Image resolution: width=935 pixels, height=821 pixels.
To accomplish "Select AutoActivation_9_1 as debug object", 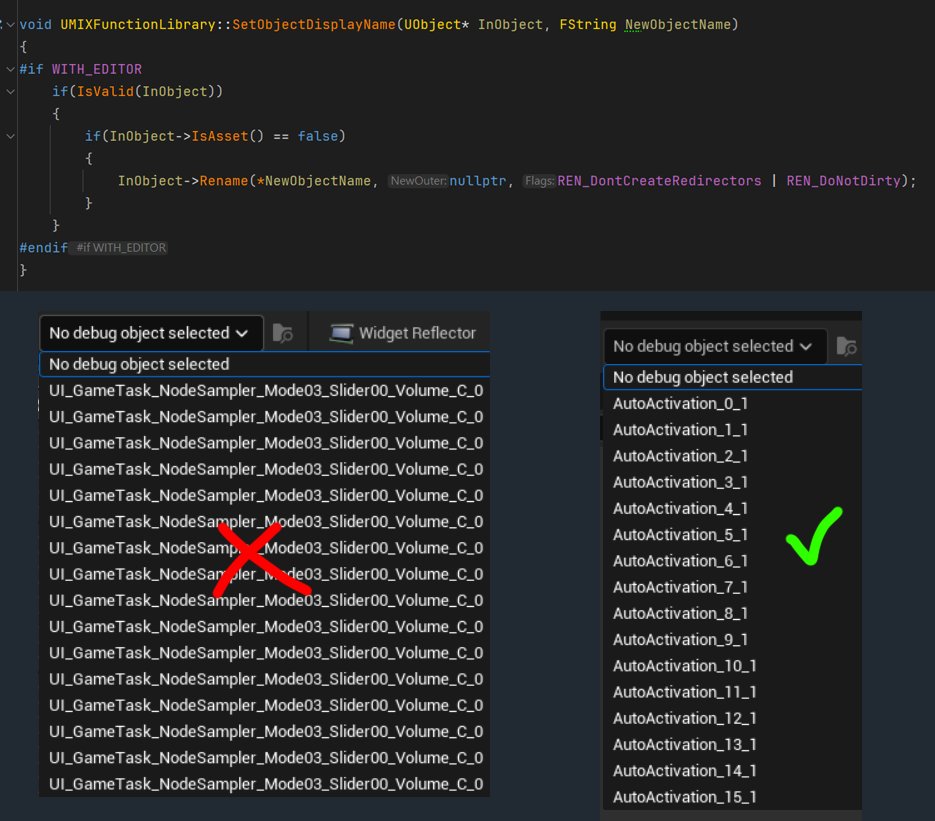I will tap(680, 639).
